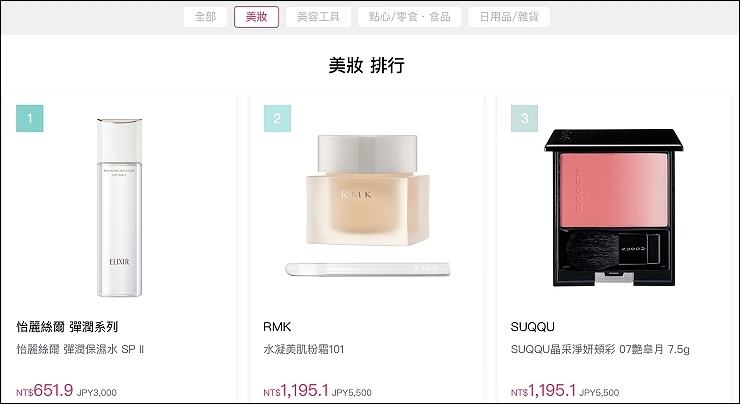Switch to the 日用品/雜貨 tab
Image resolution: width=740 pixels, height=404 pixels.
509,17
